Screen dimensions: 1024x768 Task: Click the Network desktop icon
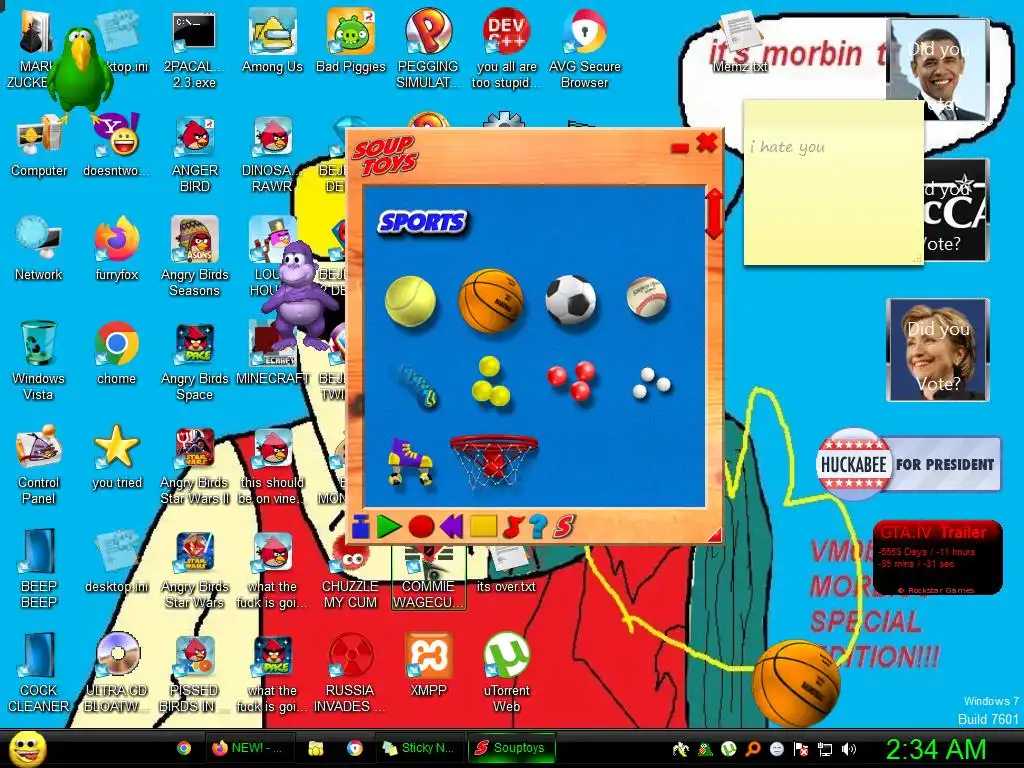coord(38,249)
